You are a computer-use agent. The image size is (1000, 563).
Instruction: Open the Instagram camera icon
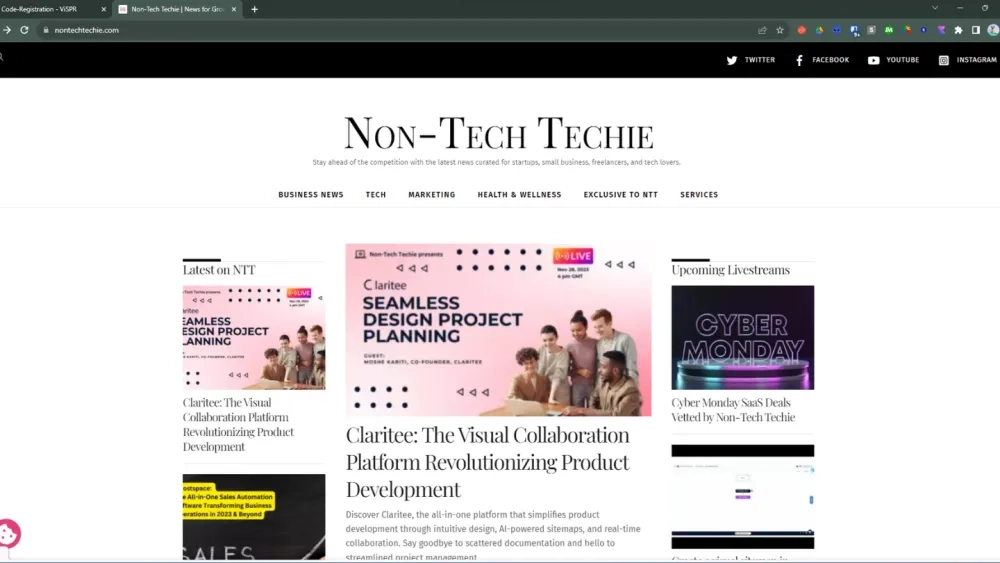click(943, 60)
